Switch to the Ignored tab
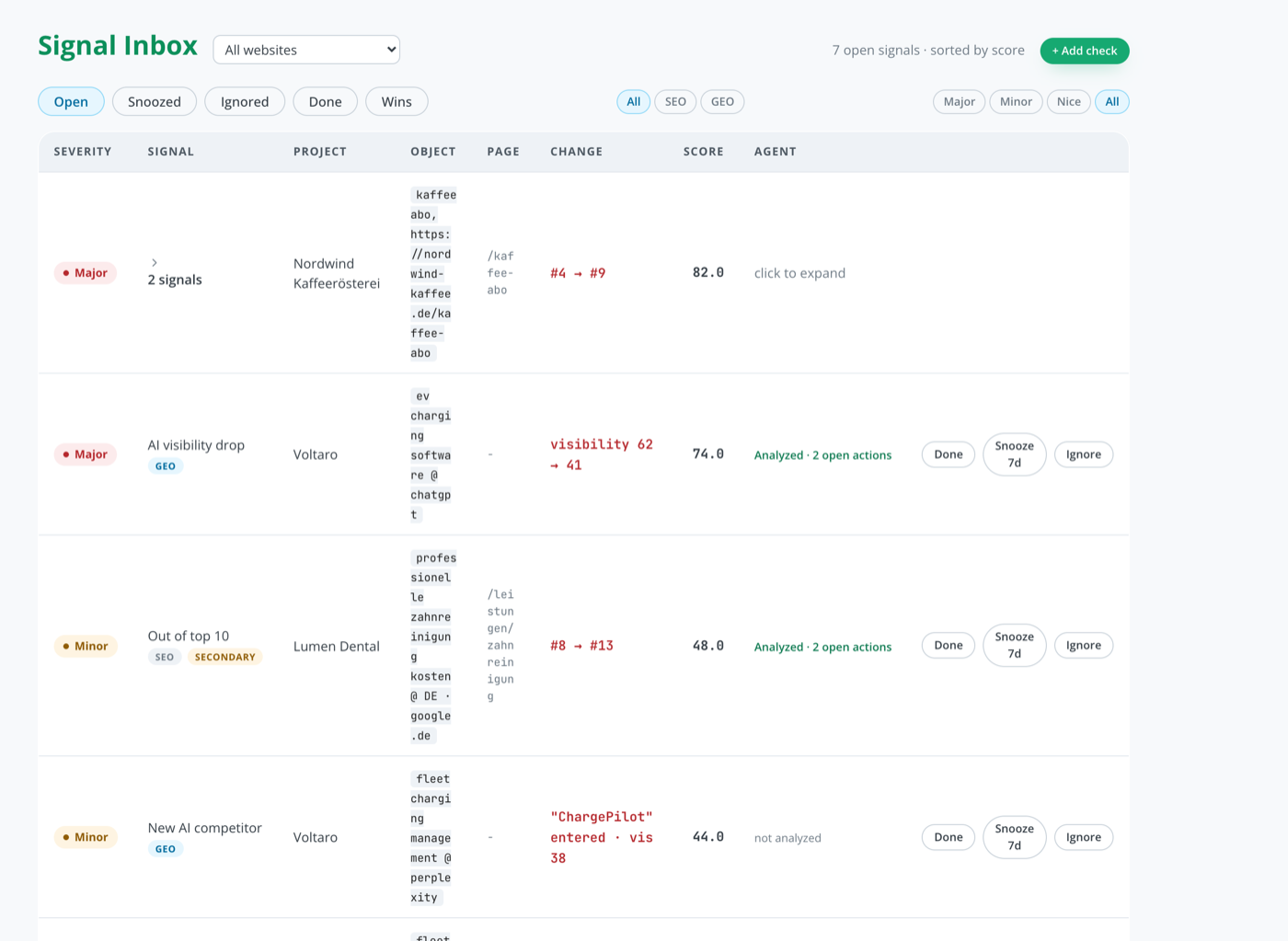1288x941 pixels. pos(245,101)
